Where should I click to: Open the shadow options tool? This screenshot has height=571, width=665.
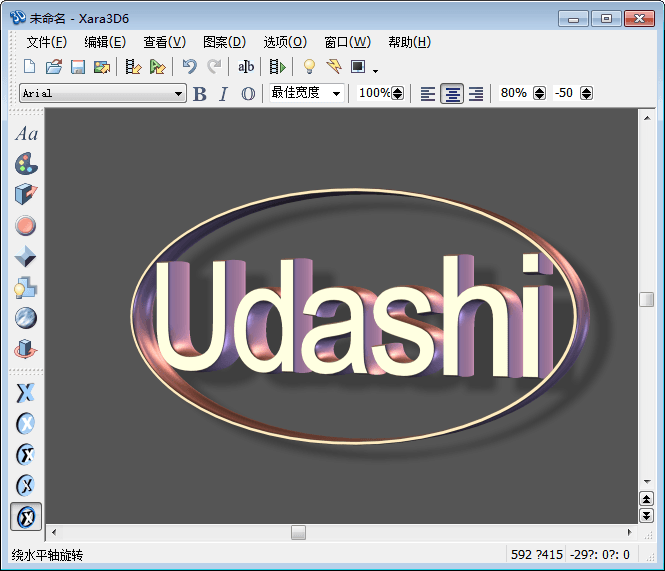click(26, 288)
